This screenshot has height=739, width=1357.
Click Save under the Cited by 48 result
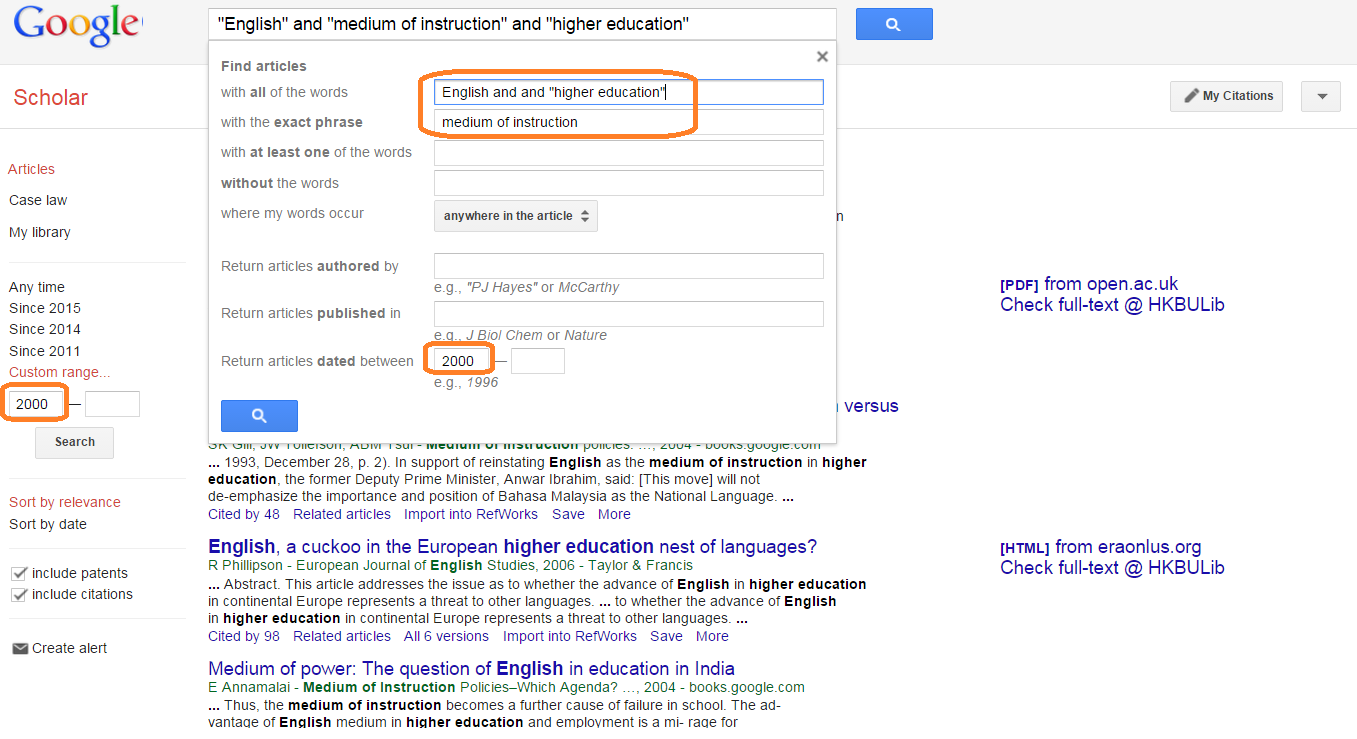pos(568,514)
